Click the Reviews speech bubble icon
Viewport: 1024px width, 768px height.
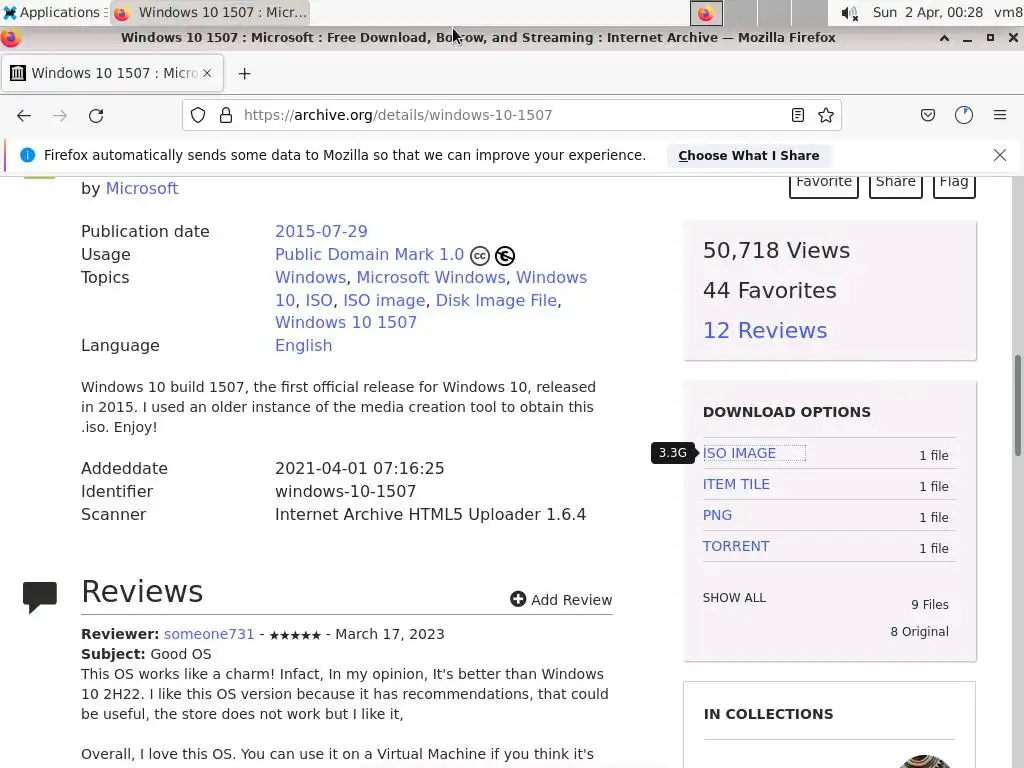(x=40, y=597)
